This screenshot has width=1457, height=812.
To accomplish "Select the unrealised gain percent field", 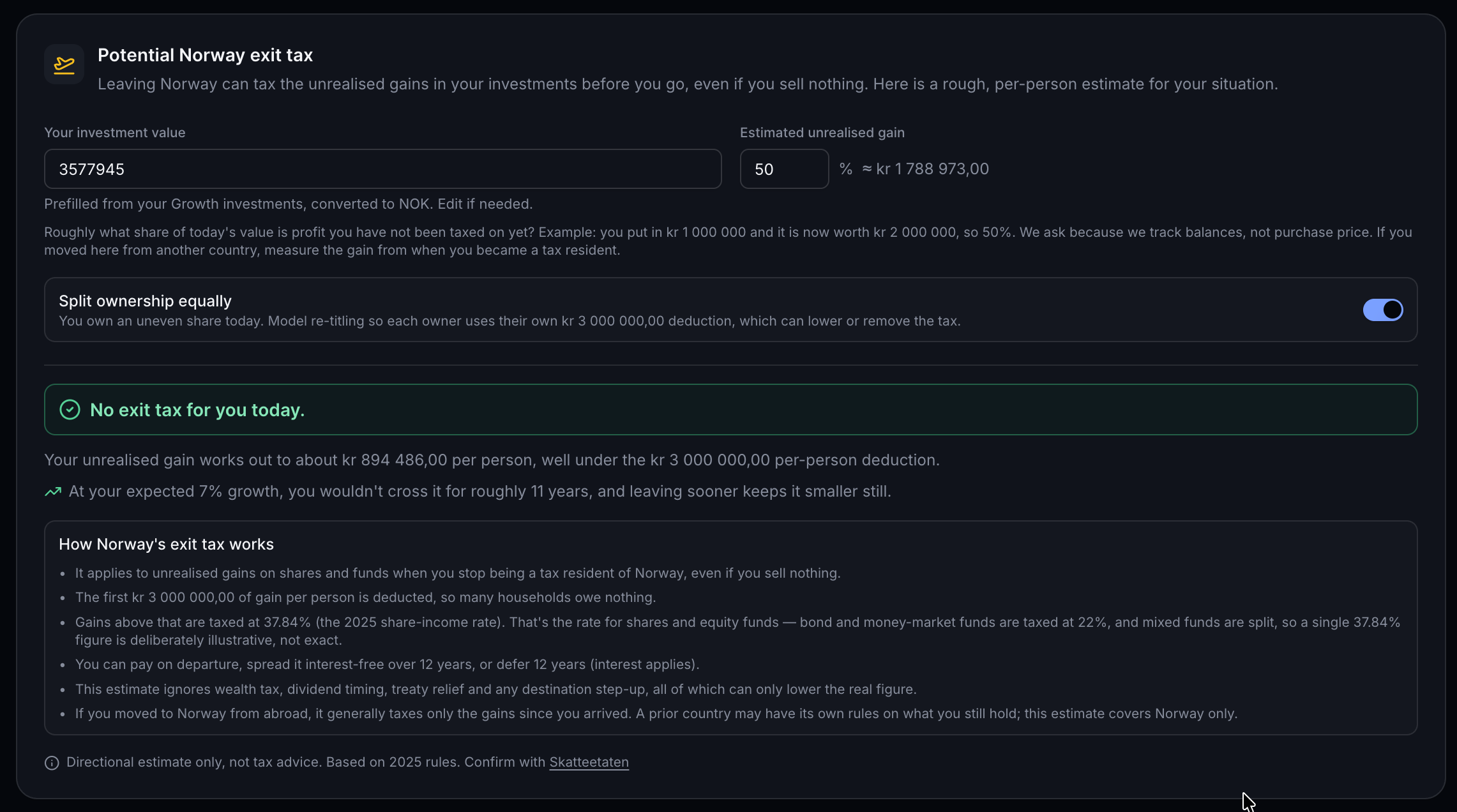I will (784, 169).
